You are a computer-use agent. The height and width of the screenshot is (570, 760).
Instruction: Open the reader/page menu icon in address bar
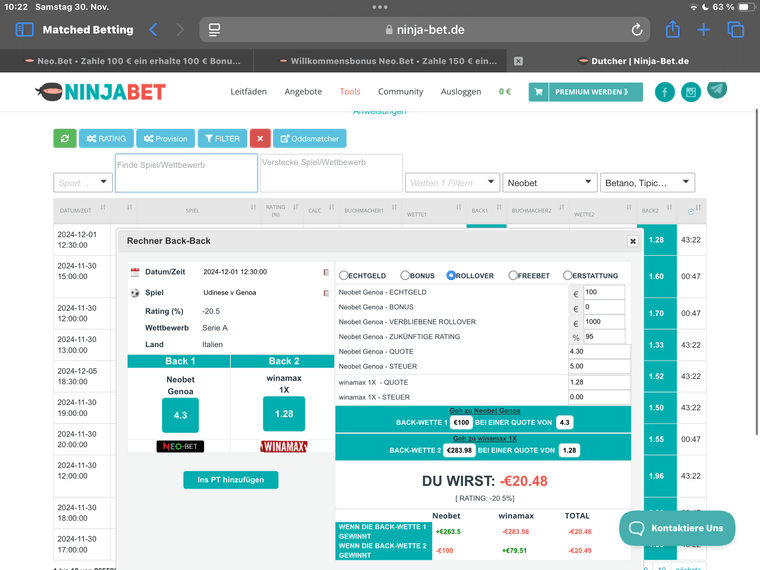[214, 30]
